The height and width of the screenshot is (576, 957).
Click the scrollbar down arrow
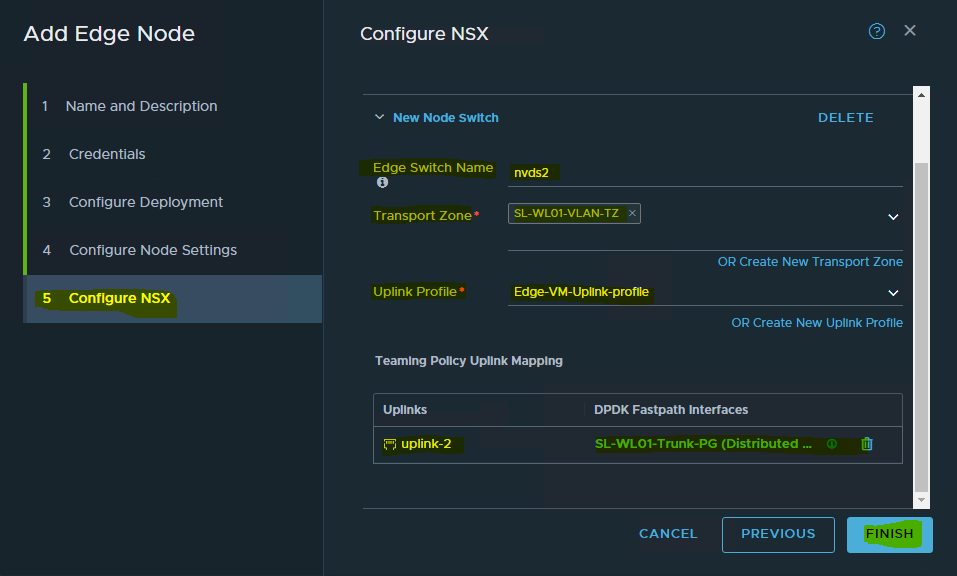[921, 500]
